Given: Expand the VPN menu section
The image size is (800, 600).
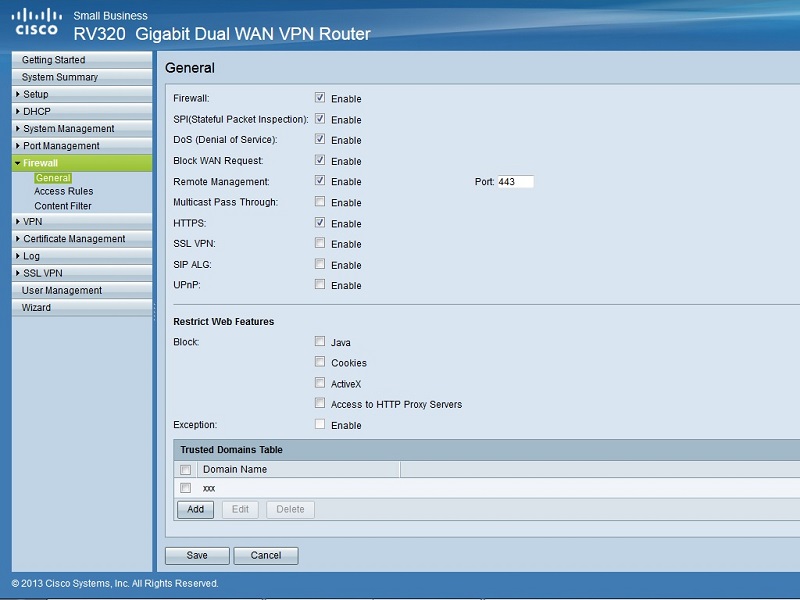Looking at the screenshot, I should [x=82, y=221].
